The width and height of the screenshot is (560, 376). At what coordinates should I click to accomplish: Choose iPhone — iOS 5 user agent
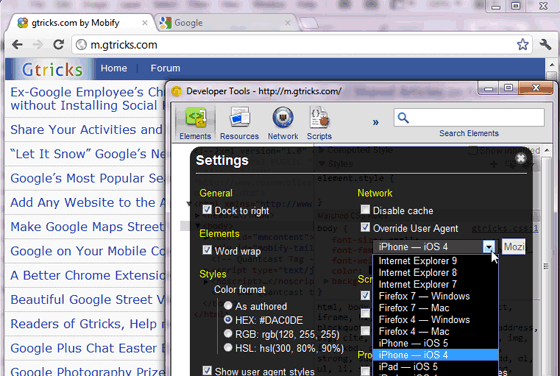pos(435,344)
